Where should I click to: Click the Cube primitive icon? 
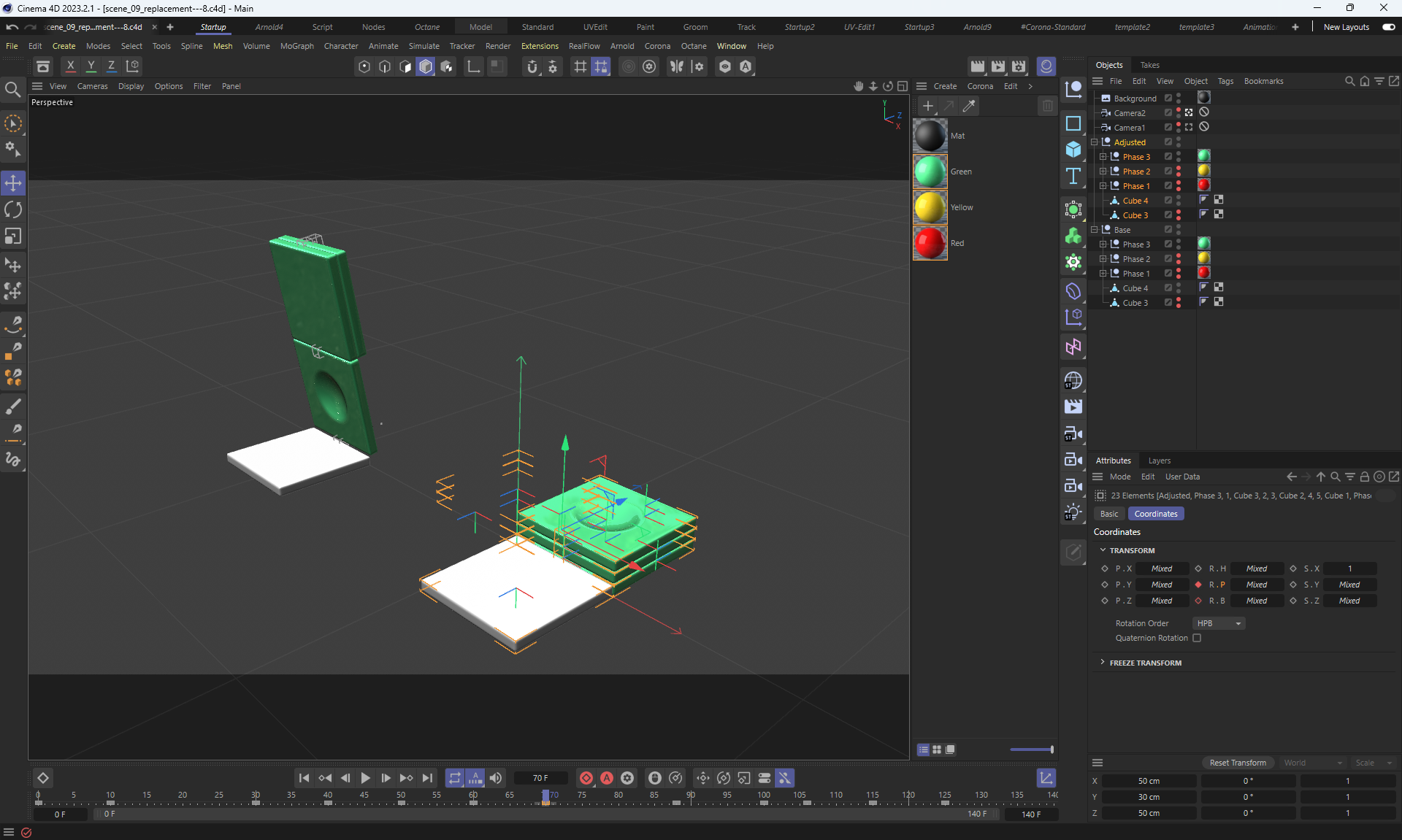(x=1073, y=150)
